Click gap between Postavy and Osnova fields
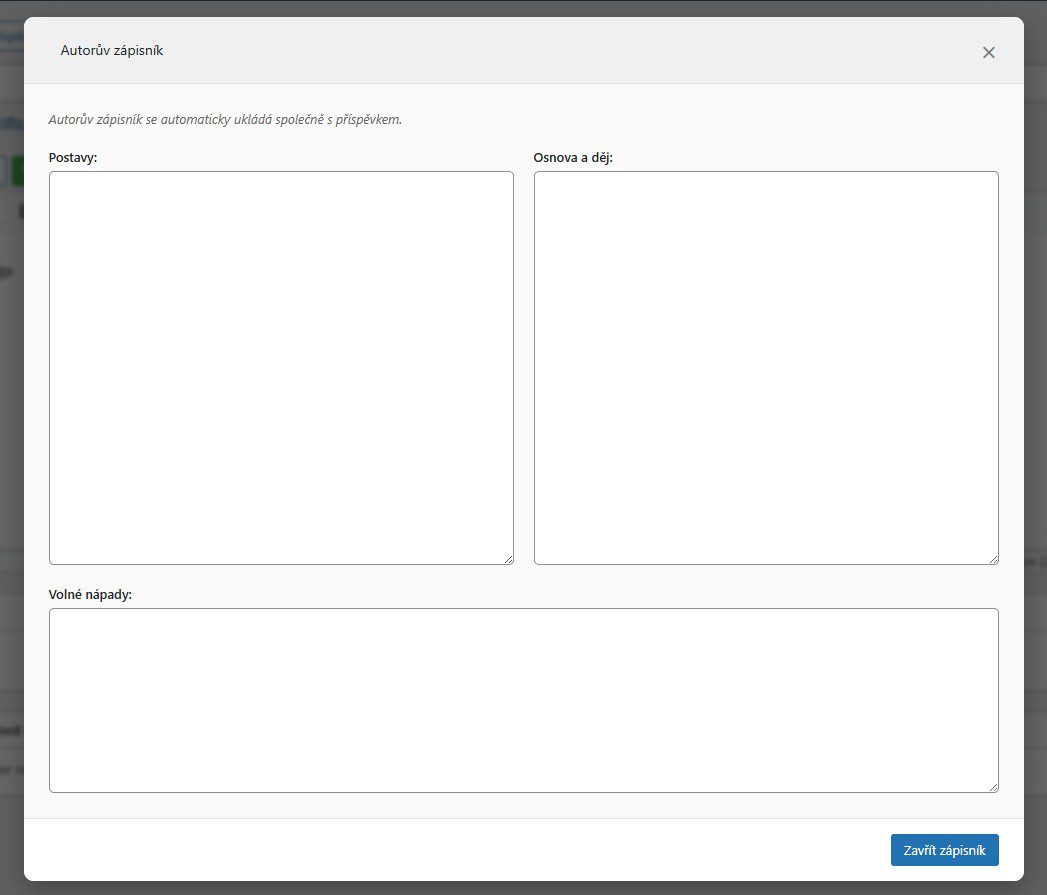The width and height of the screenshot is (1047, 895). tap(524, 367)
